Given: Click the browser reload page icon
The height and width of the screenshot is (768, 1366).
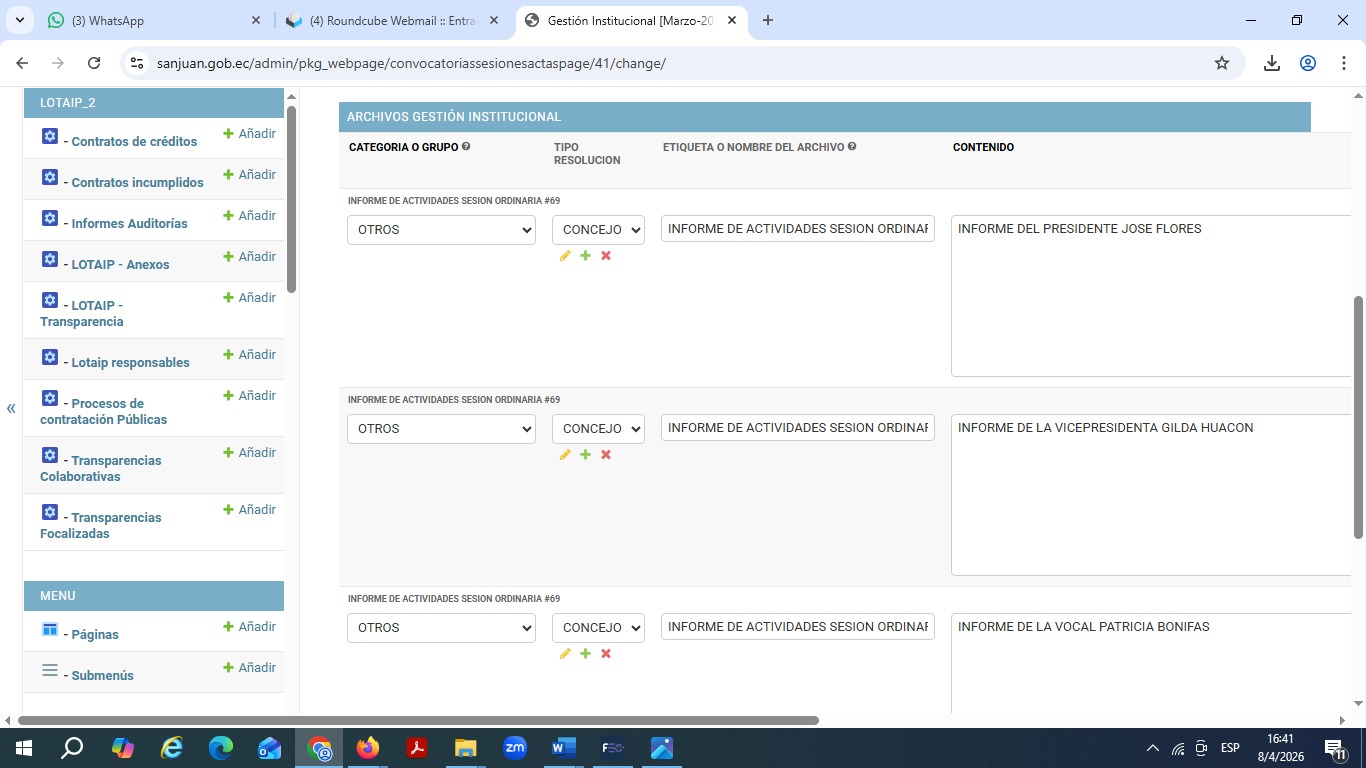Looking at the screenshot, I should [x=94, y=63].
